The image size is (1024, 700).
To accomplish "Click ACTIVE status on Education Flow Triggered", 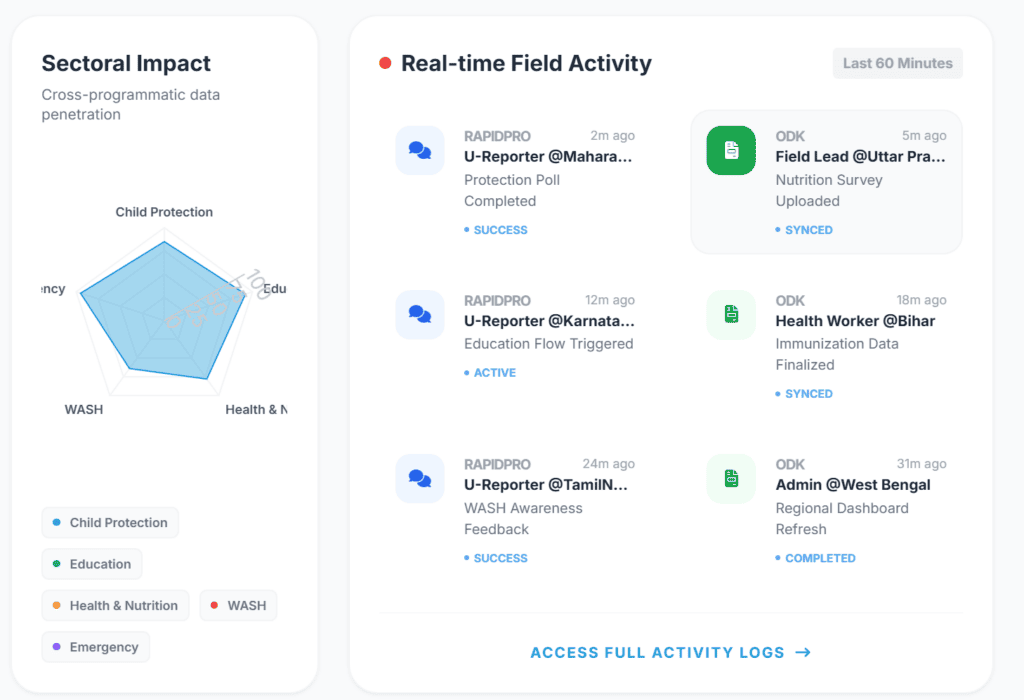I will point(493,372).
